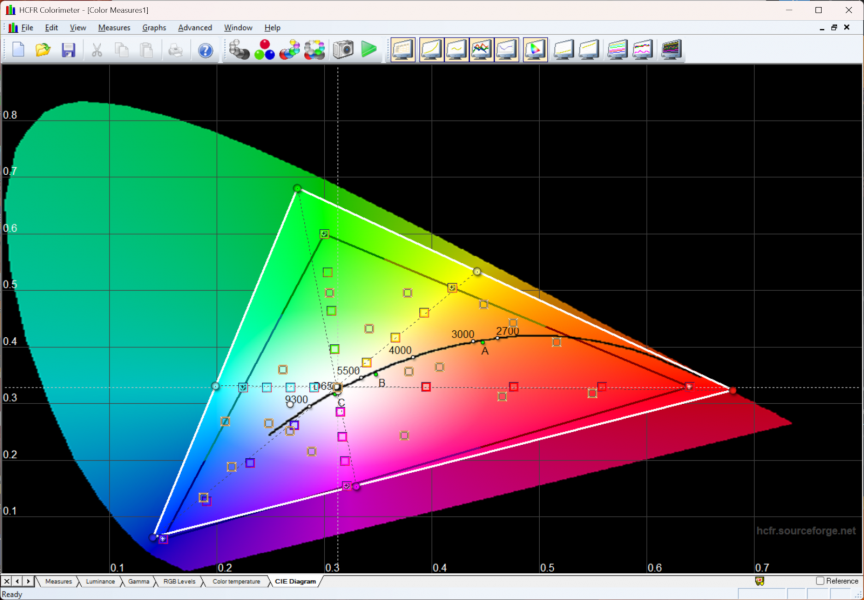864x600 pixels.
Task: Switch to the Luminance tab
Action: coord(100,581)
